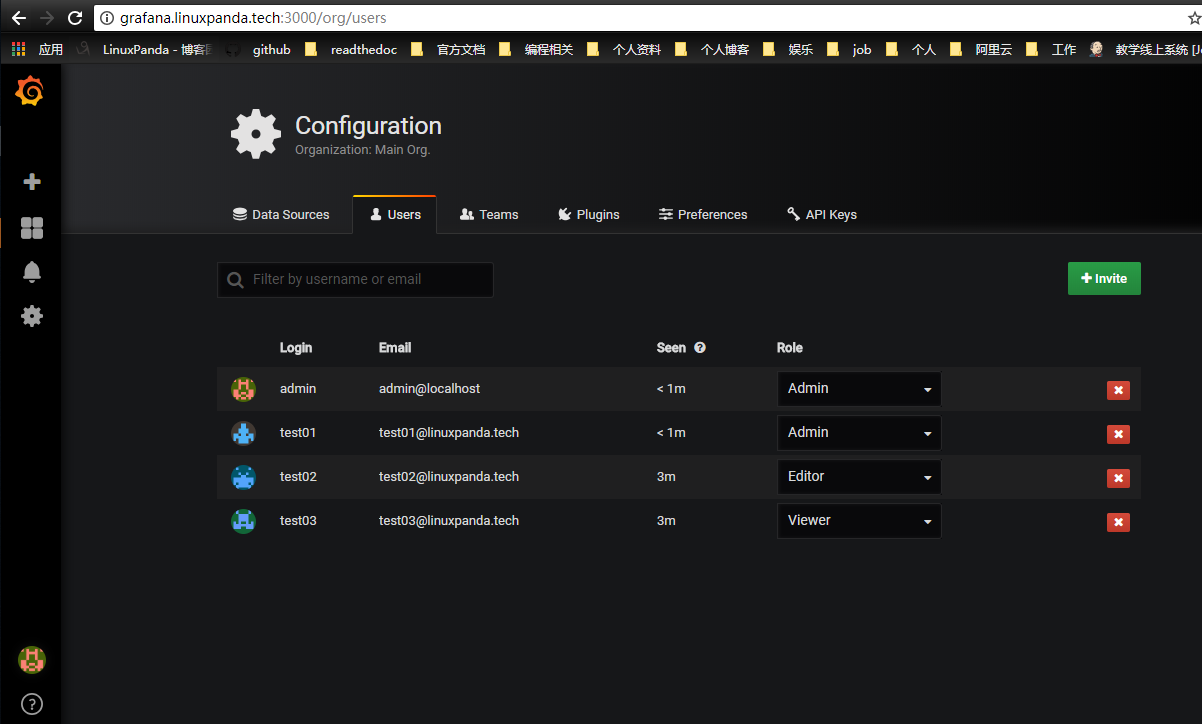
Task: Switch to the Data Sources tab
Action: point(281,215)
